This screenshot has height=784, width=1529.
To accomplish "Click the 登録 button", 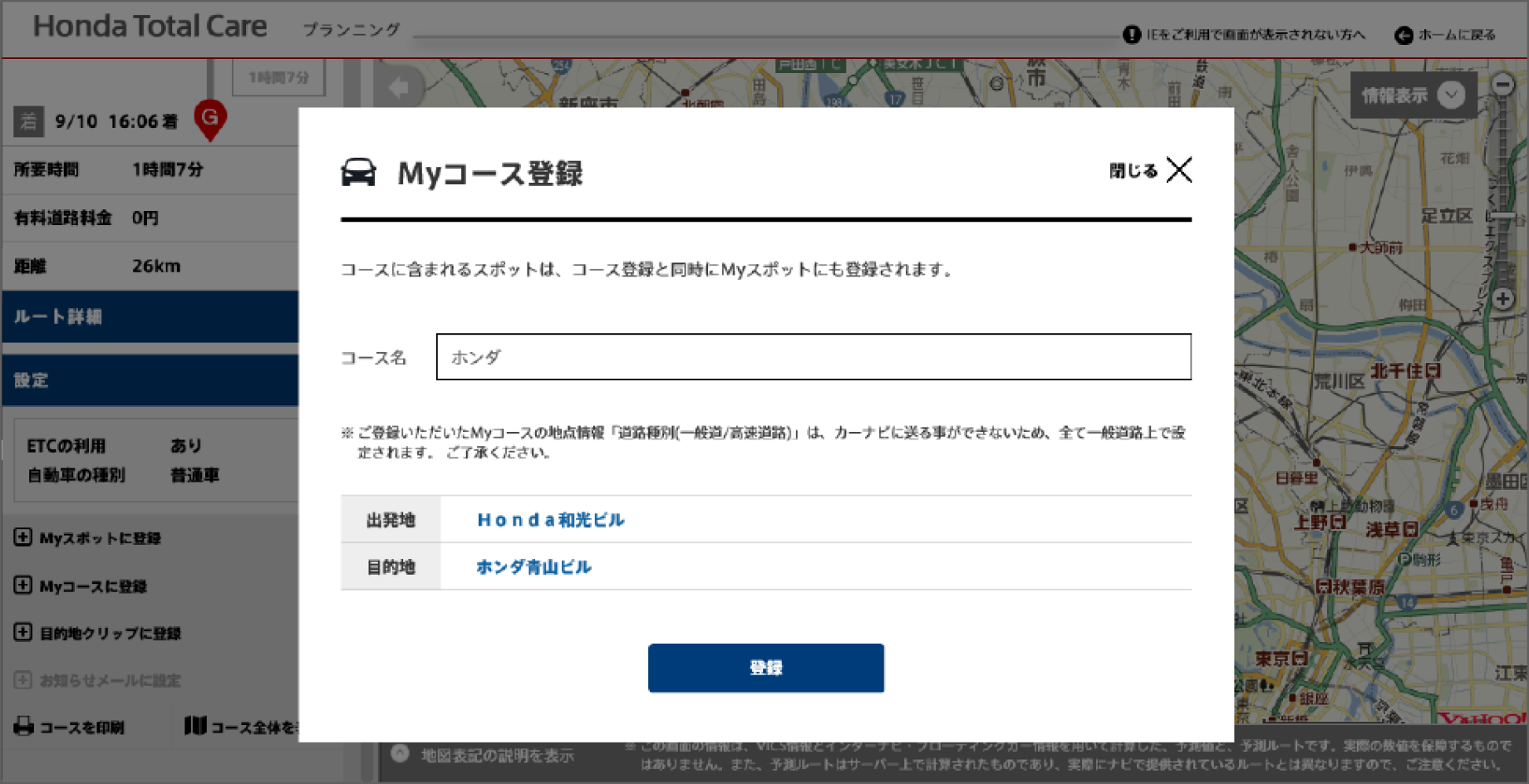I will 765,668.
